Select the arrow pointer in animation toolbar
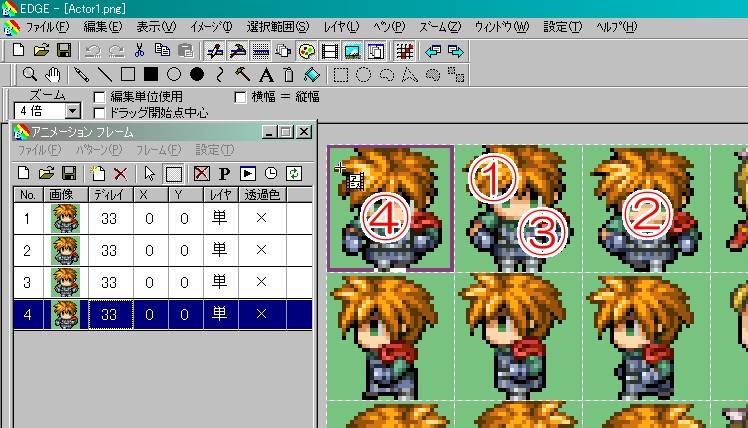 [150, 173]
